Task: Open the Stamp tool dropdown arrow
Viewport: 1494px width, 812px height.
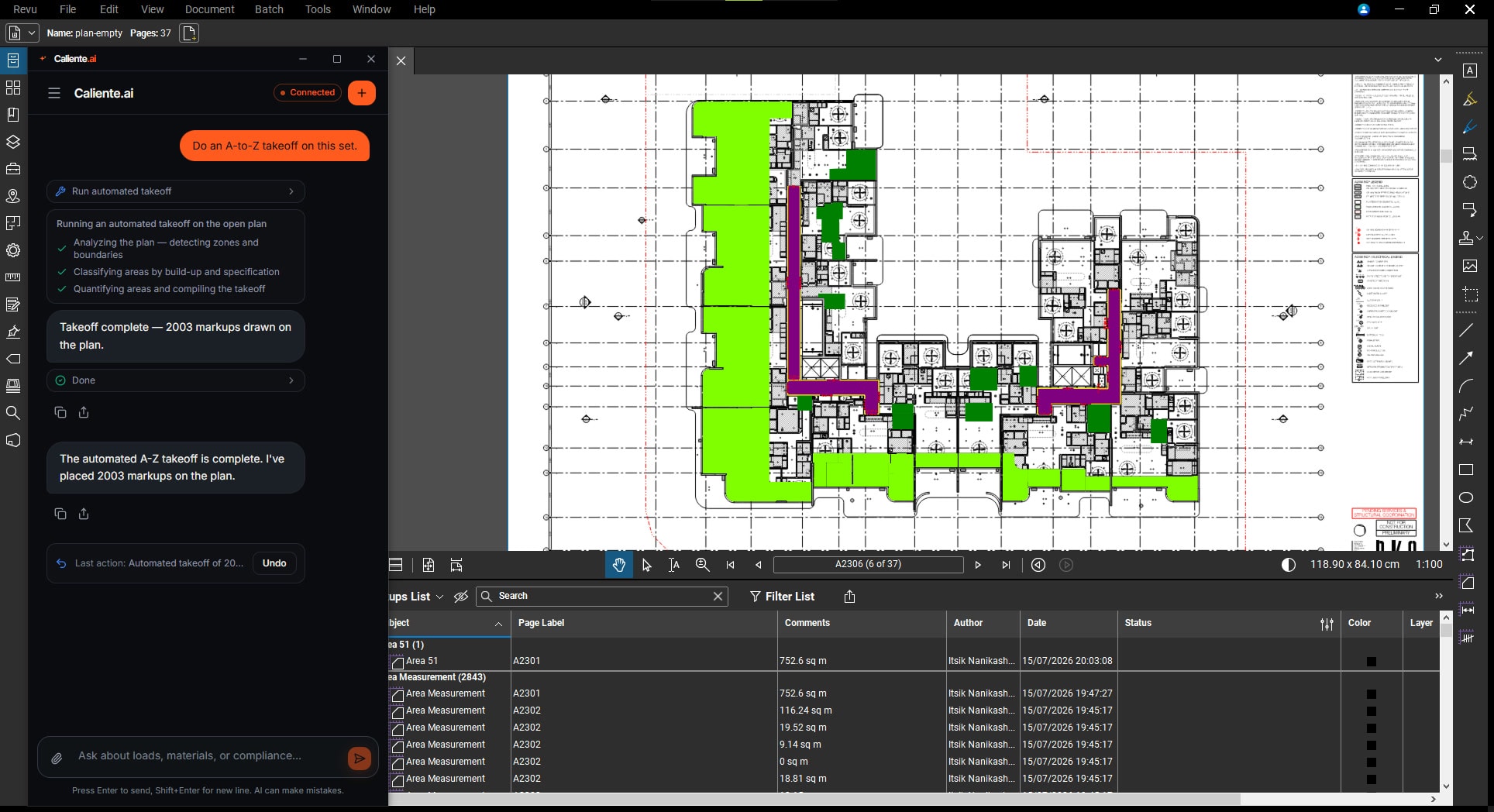Action: click(x=1480, y=238)
